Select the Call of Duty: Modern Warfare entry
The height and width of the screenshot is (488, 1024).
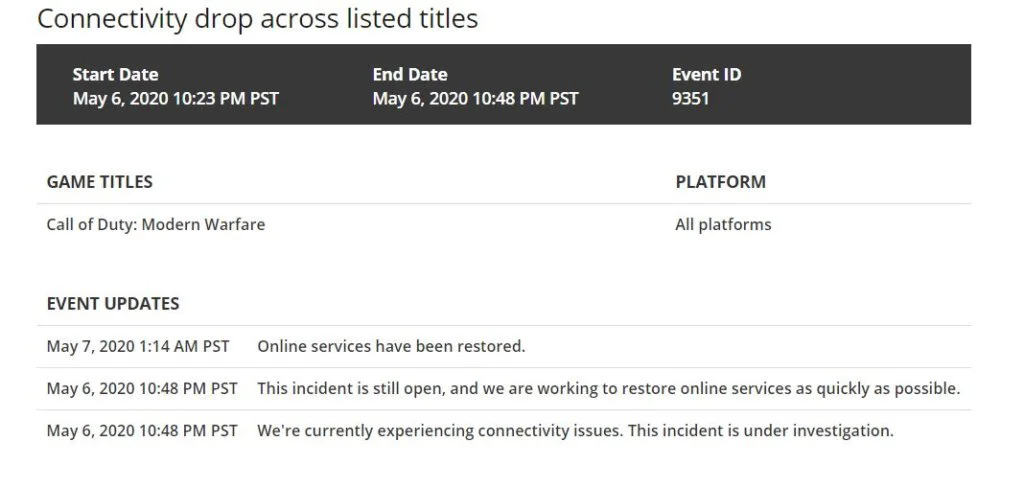(155, 225)
